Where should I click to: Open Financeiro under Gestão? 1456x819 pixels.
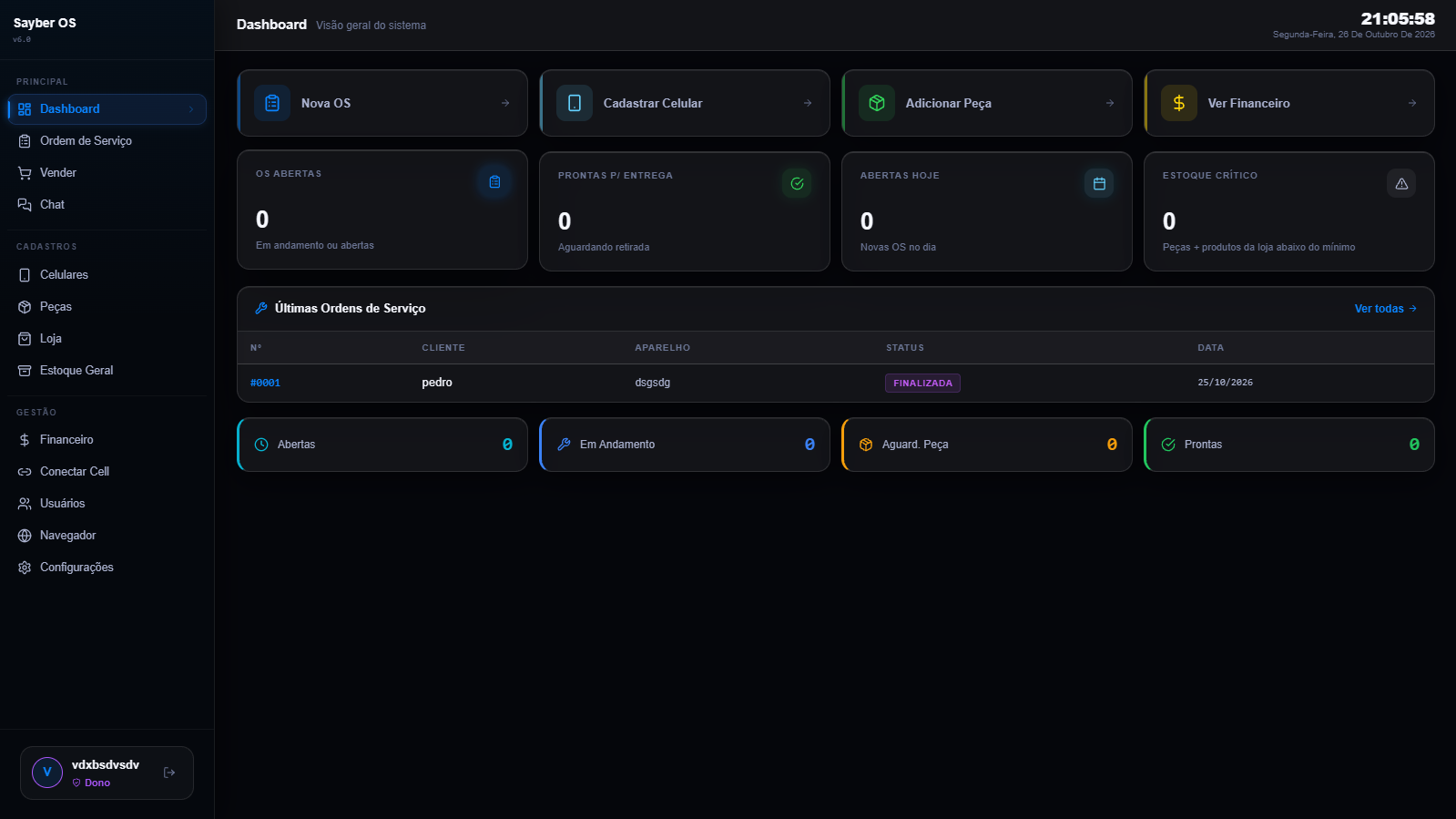pos(107,440)
